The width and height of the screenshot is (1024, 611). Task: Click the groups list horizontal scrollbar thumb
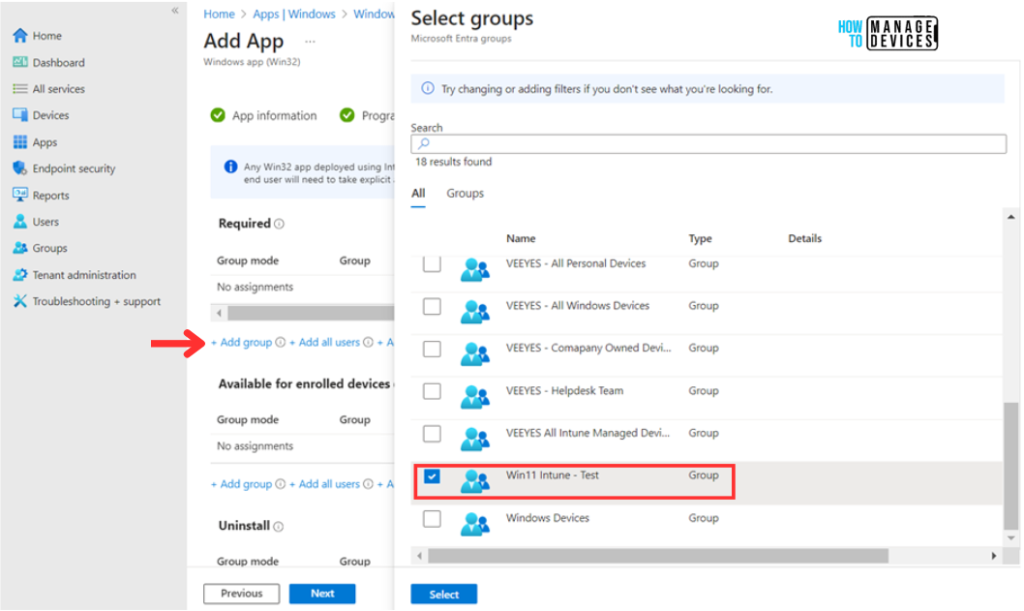point(658,556)
